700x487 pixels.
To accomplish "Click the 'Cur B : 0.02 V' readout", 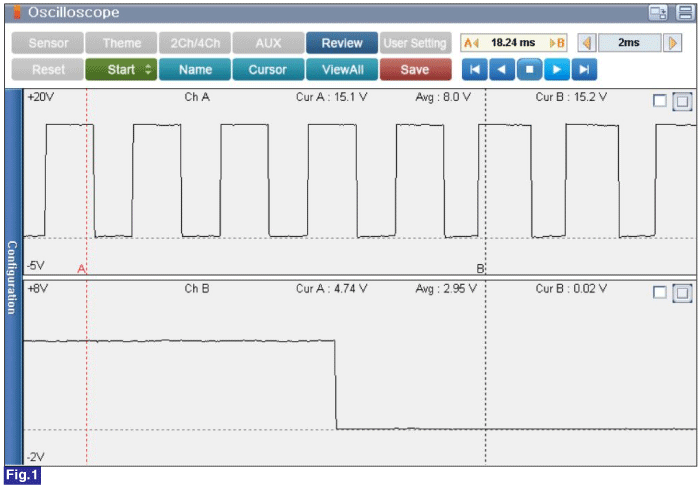I will (571, 289).
